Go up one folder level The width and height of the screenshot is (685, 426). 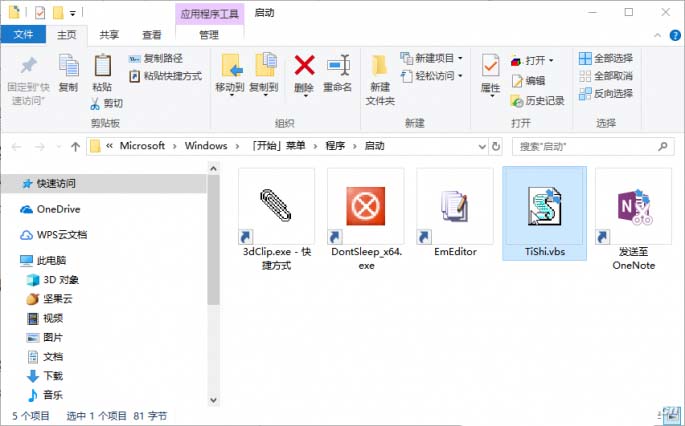click(75, 147)
